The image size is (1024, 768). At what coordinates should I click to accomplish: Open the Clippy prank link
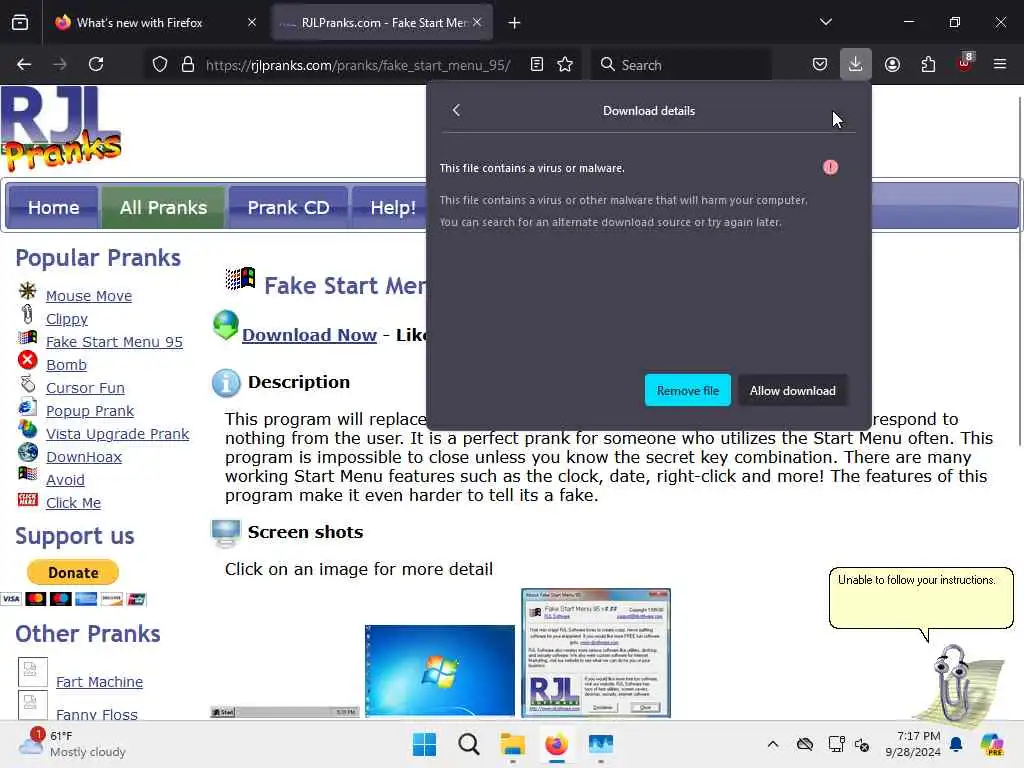[67, 319]
